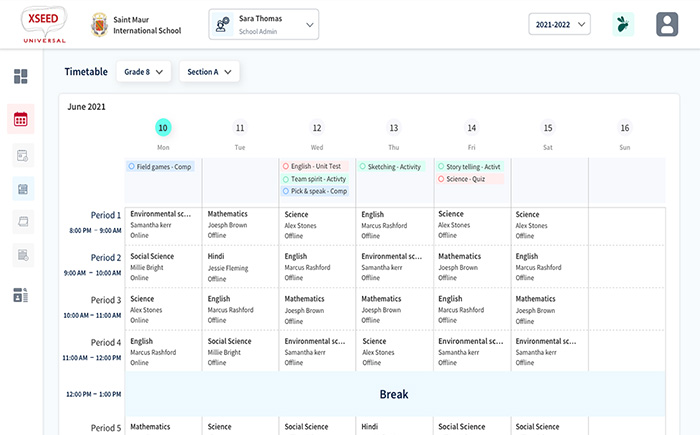The width and height of the screenshot is (700, 435).
Task: Open the Story telling - Activity event
Action: coord(470,167)
